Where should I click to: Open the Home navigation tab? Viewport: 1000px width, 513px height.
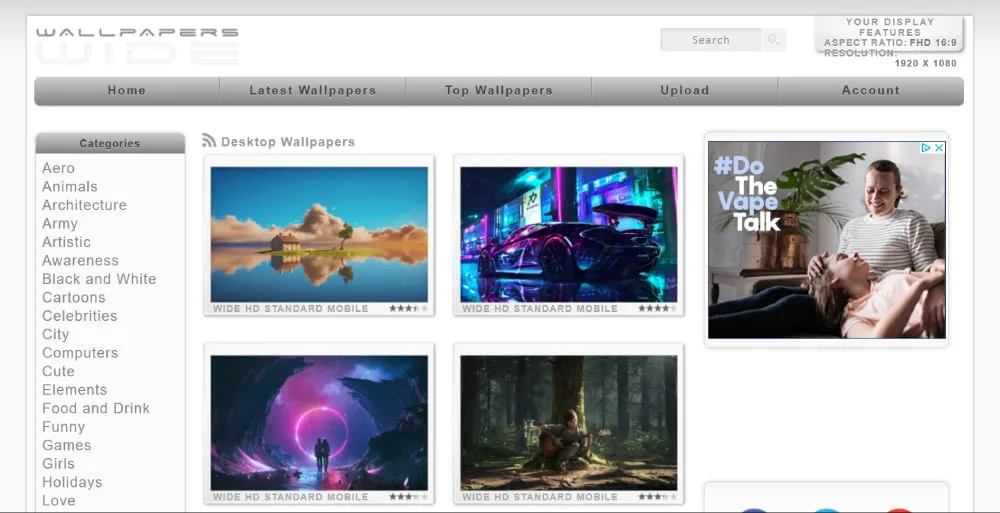pos(127,91)
